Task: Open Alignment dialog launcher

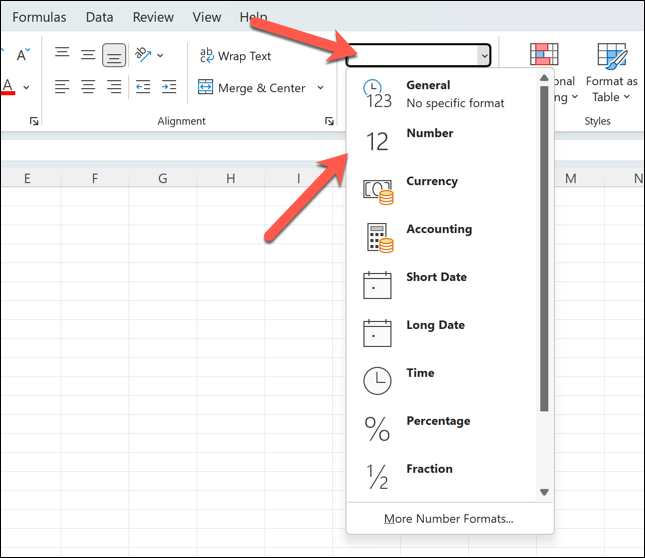Action: pyautogui.click(x=329, y=121)
